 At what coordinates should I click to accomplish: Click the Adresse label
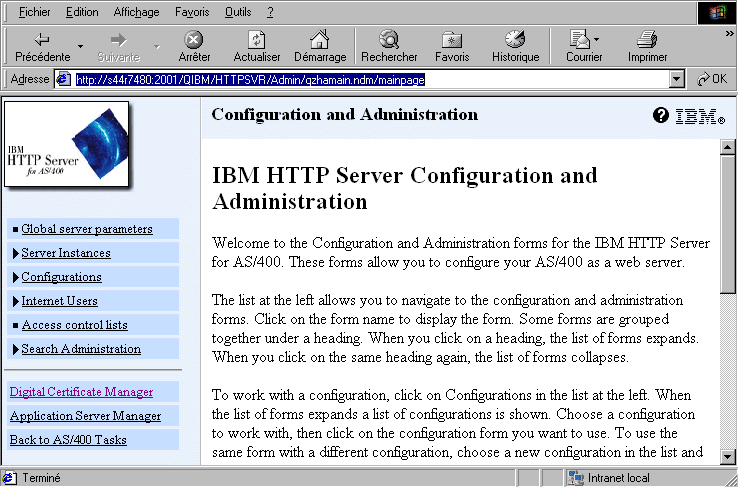[30, 80]
